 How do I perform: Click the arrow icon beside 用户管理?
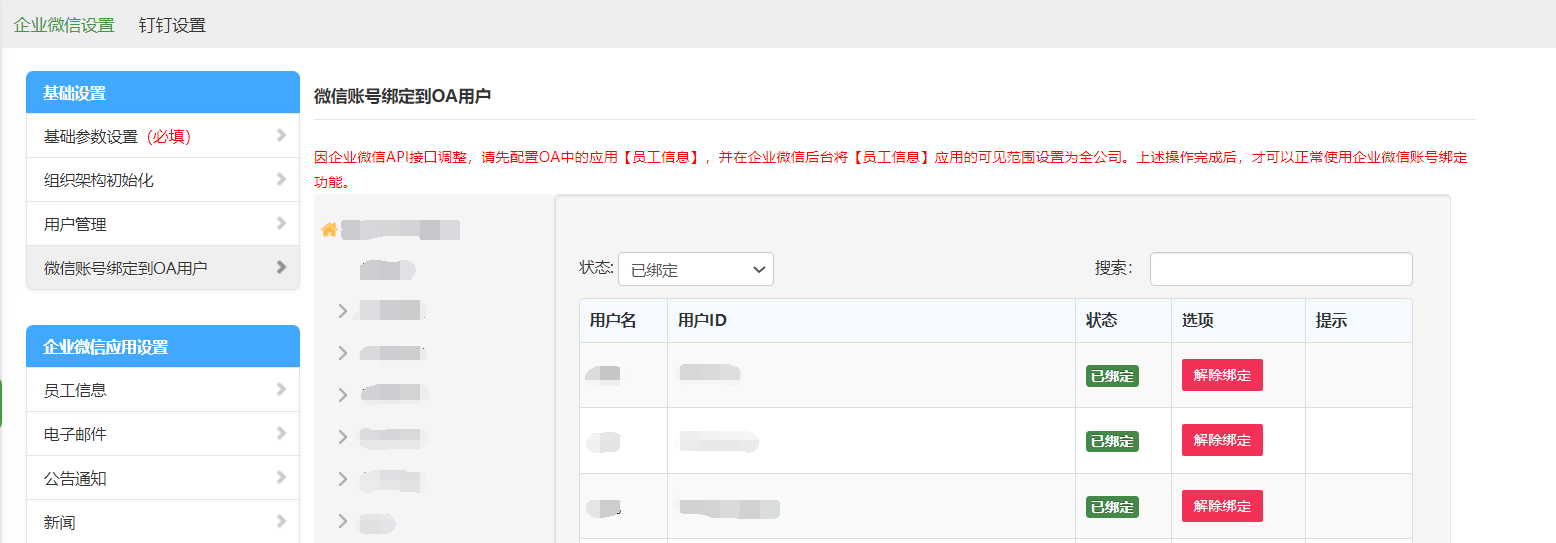(x=281, y=224)
